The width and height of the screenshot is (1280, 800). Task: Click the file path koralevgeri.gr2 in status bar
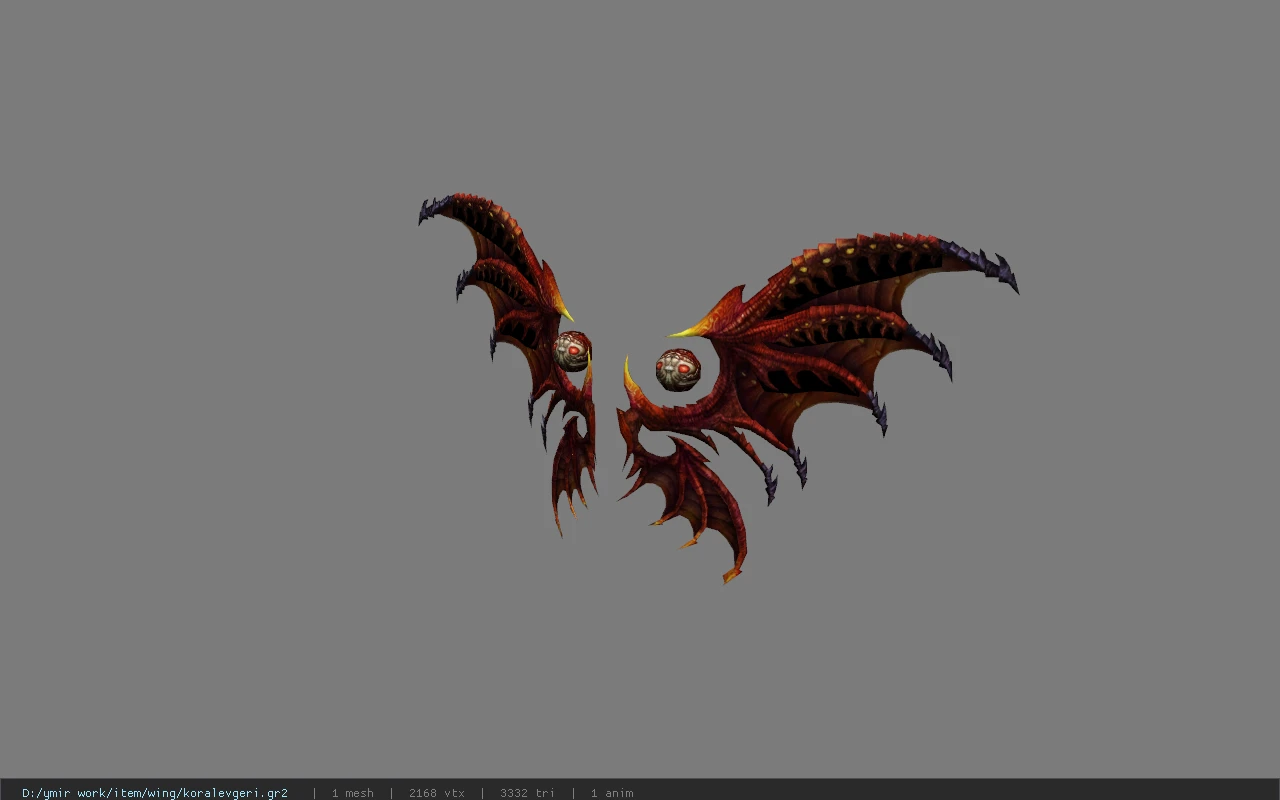(x=155, y=793)
